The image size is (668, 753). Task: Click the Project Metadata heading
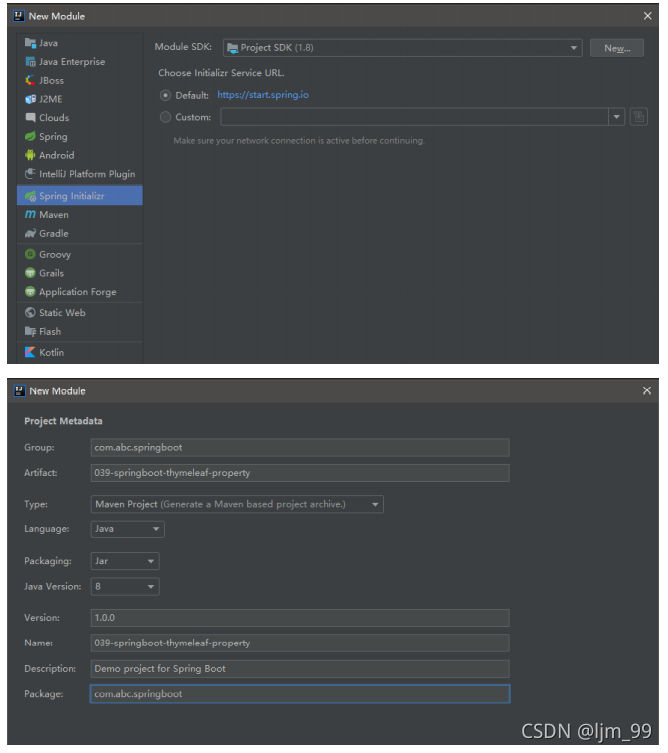click(63, 421)
